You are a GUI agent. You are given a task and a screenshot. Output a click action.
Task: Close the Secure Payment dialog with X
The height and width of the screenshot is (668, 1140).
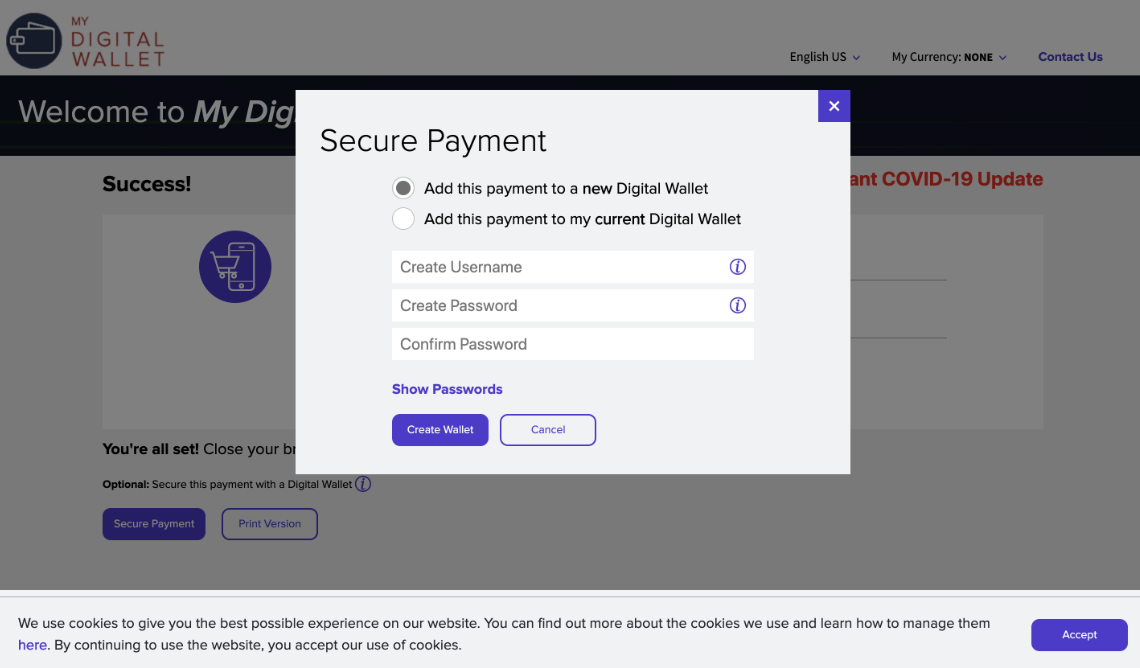(x=834, y=106)
